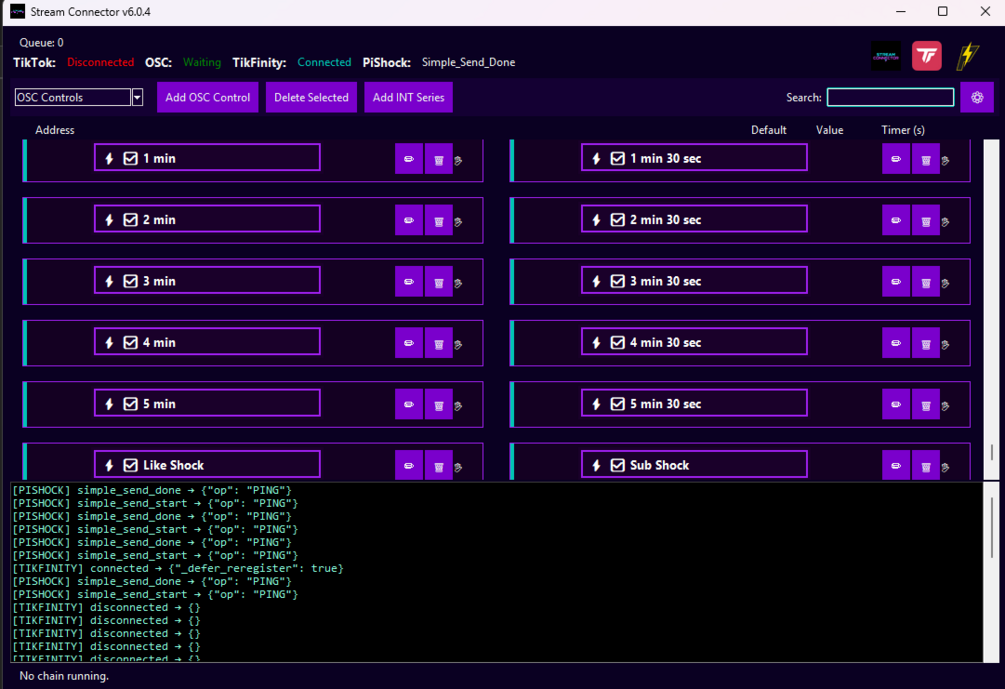
Task: Click lightning bolt beside 4 min 30 sec
Action: [x=597, y=343]
